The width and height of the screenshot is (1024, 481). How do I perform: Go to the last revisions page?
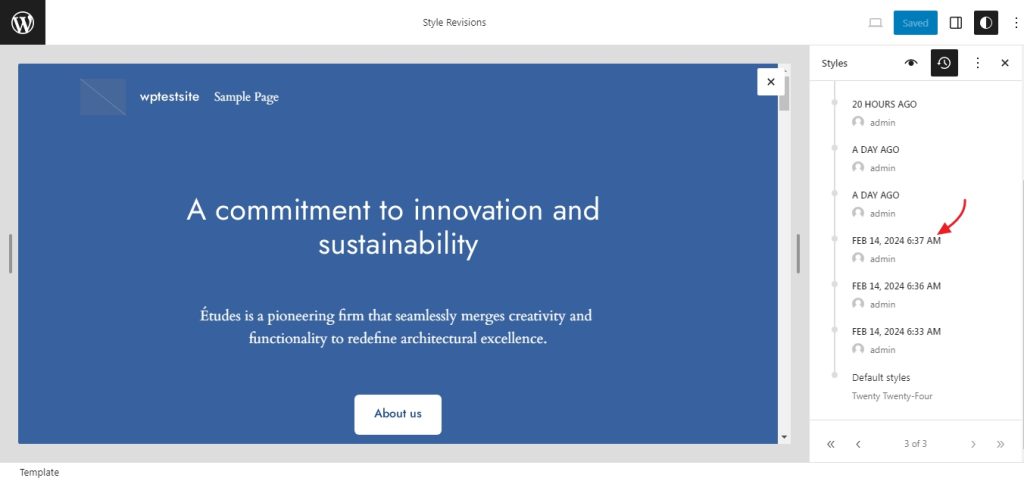[1000, 444]
